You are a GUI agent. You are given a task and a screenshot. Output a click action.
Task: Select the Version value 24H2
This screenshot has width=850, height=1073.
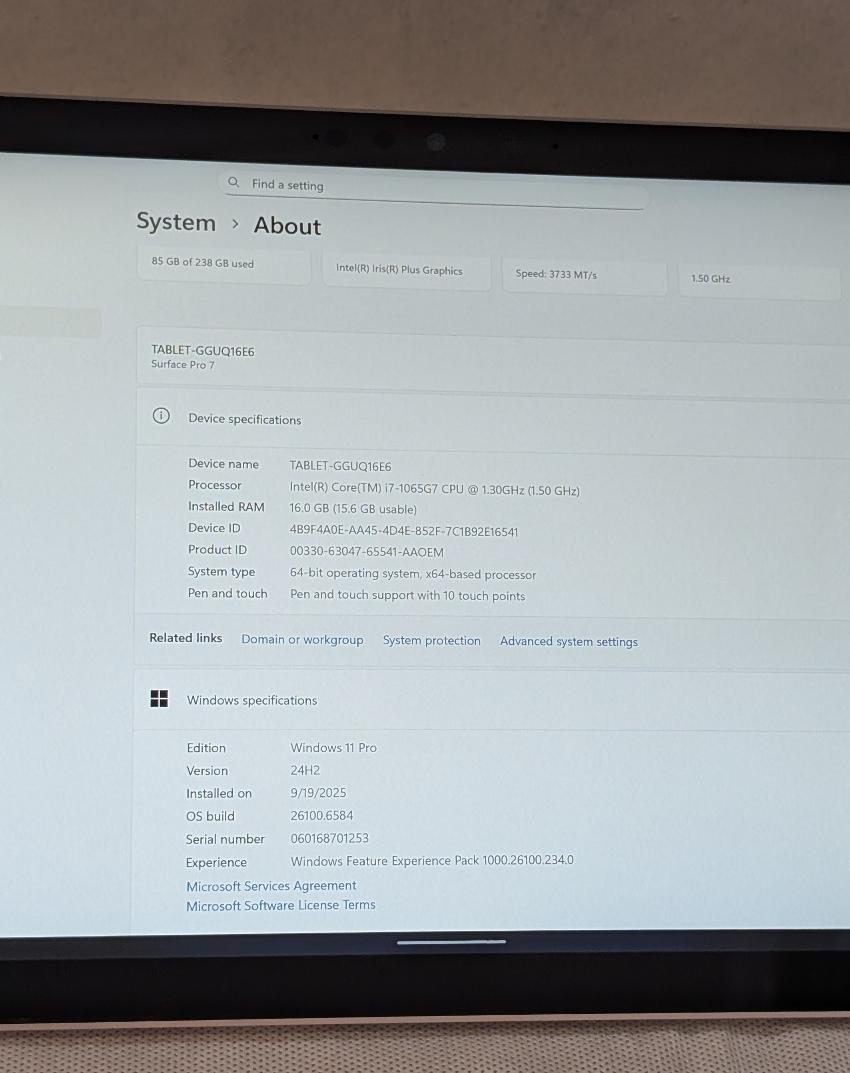(305, 770)
